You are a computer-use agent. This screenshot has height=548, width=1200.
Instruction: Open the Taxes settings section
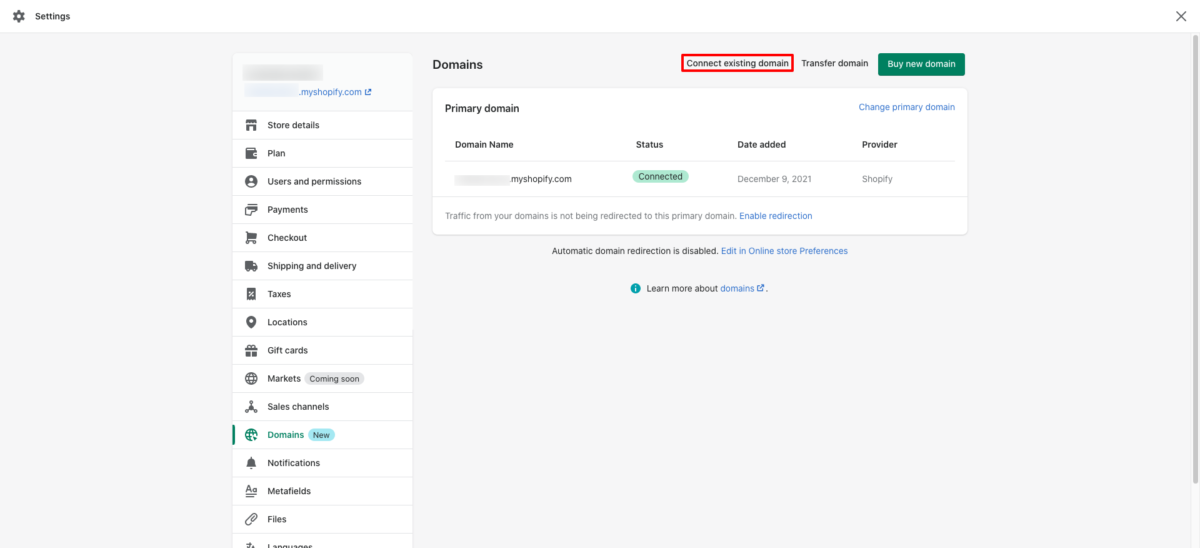(279, 294)
